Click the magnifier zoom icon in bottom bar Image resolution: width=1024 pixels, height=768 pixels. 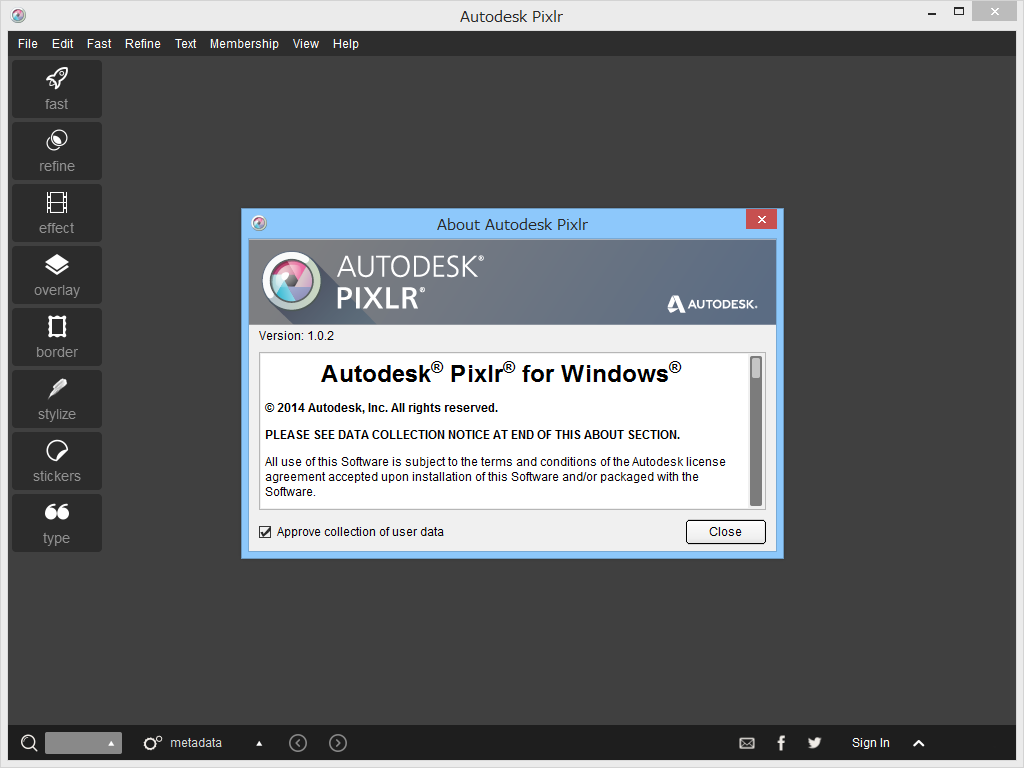(x=29, y=743)
